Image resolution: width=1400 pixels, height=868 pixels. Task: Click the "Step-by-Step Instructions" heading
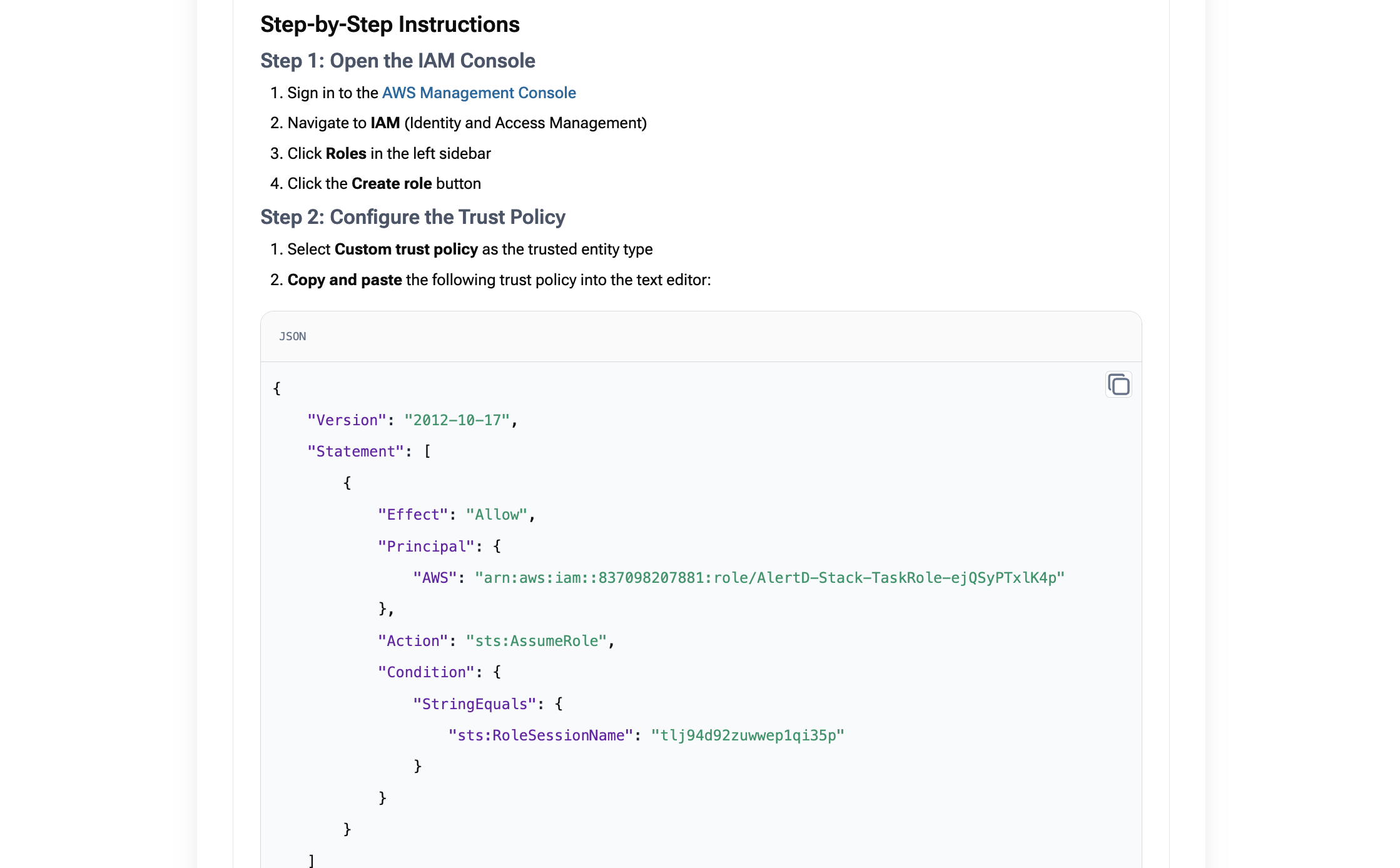pos(390,24)
